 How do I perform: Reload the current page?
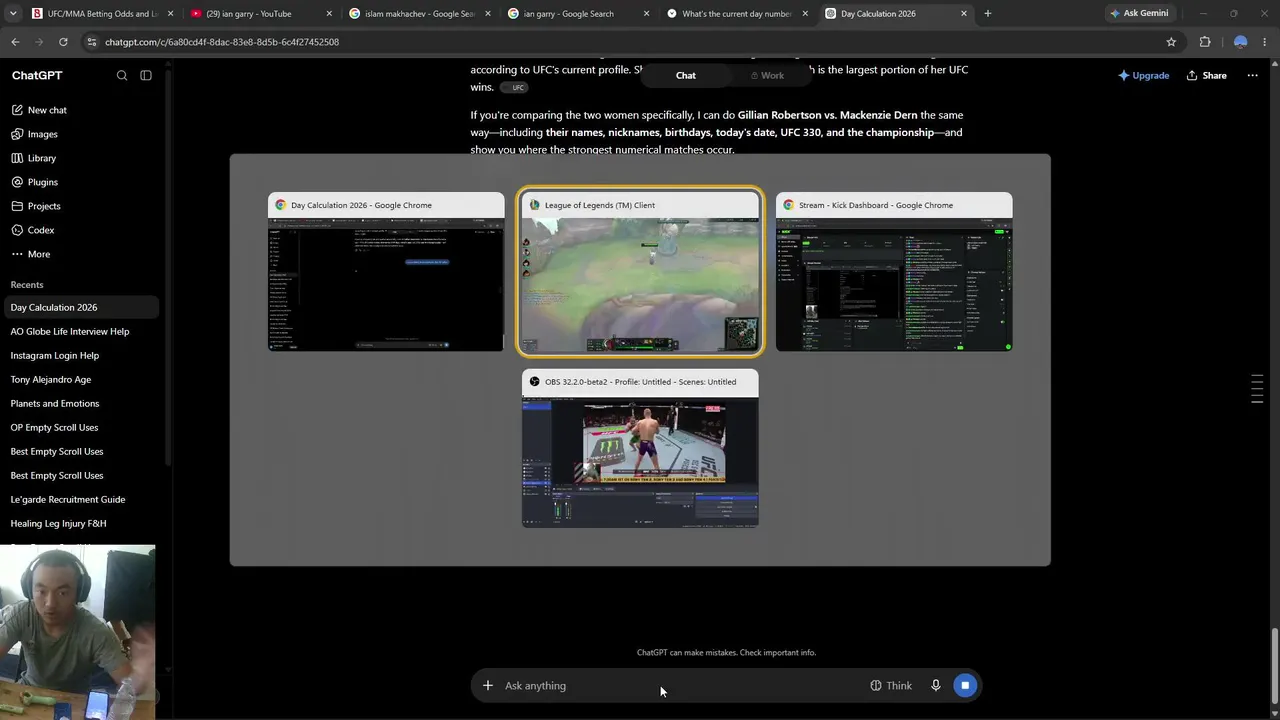(63, 42)
